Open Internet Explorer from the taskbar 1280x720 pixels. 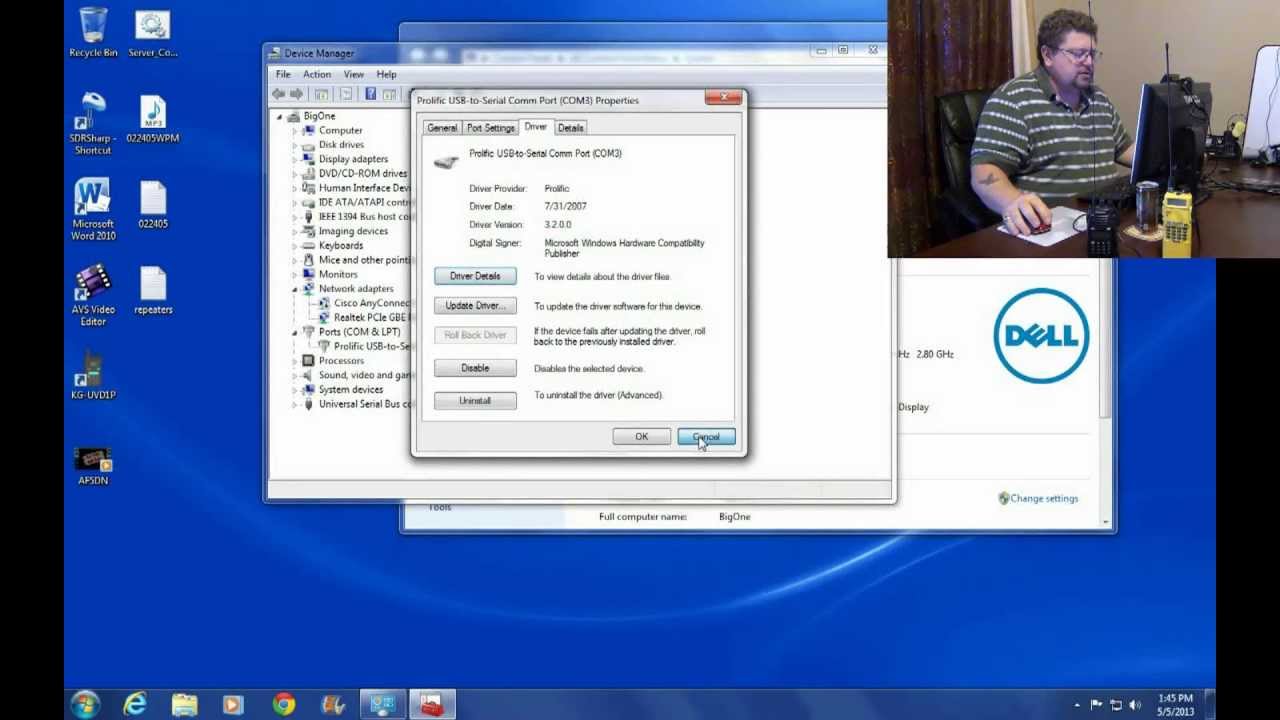(134, 705)
